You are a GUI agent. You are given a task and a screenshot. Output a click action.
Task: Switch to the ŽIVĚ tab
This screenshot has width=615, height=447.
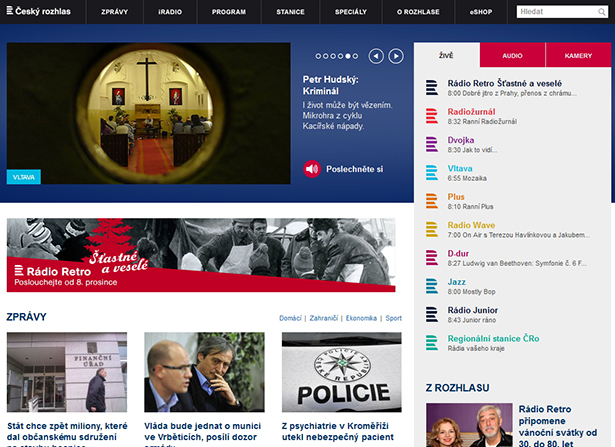446,55
